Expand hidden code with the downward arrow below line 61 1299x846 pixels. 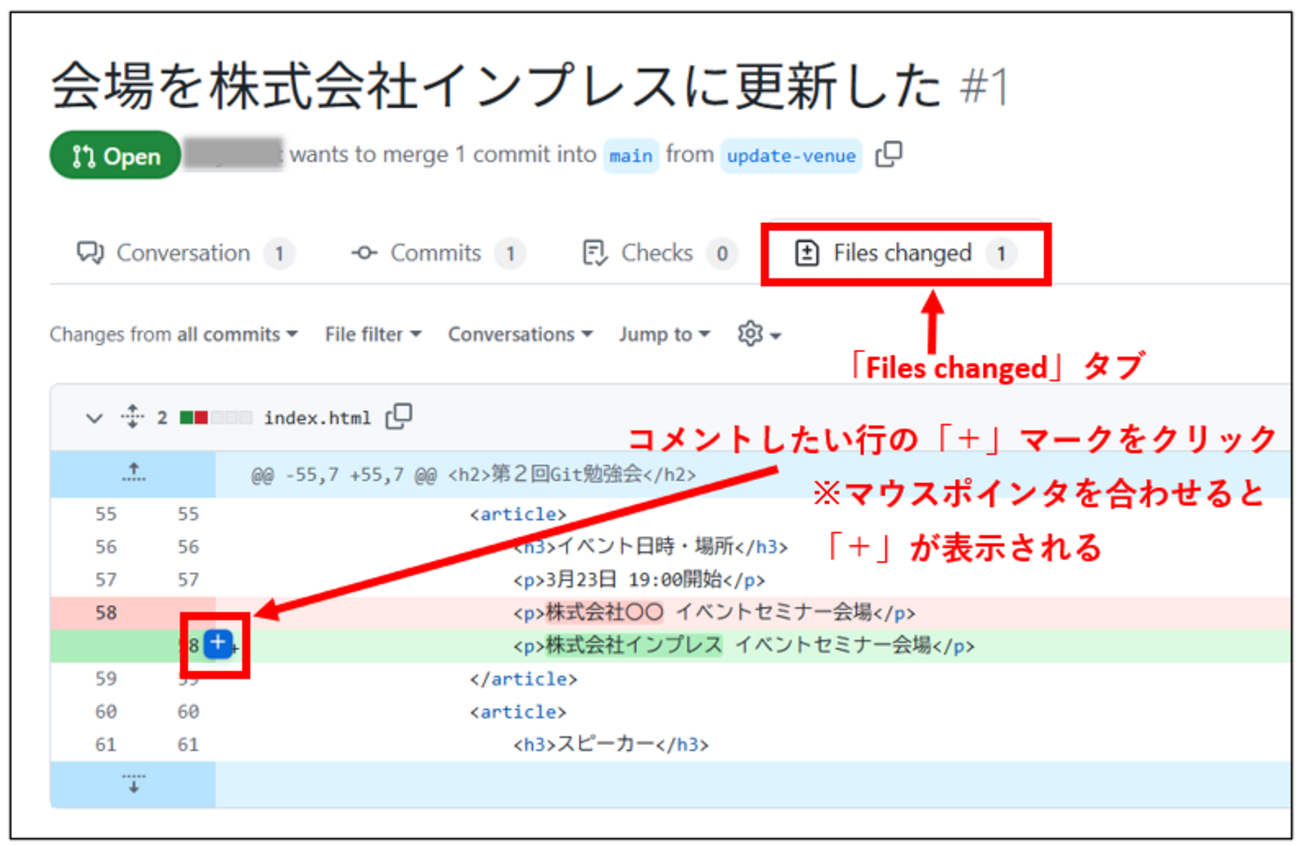(133, 785)
